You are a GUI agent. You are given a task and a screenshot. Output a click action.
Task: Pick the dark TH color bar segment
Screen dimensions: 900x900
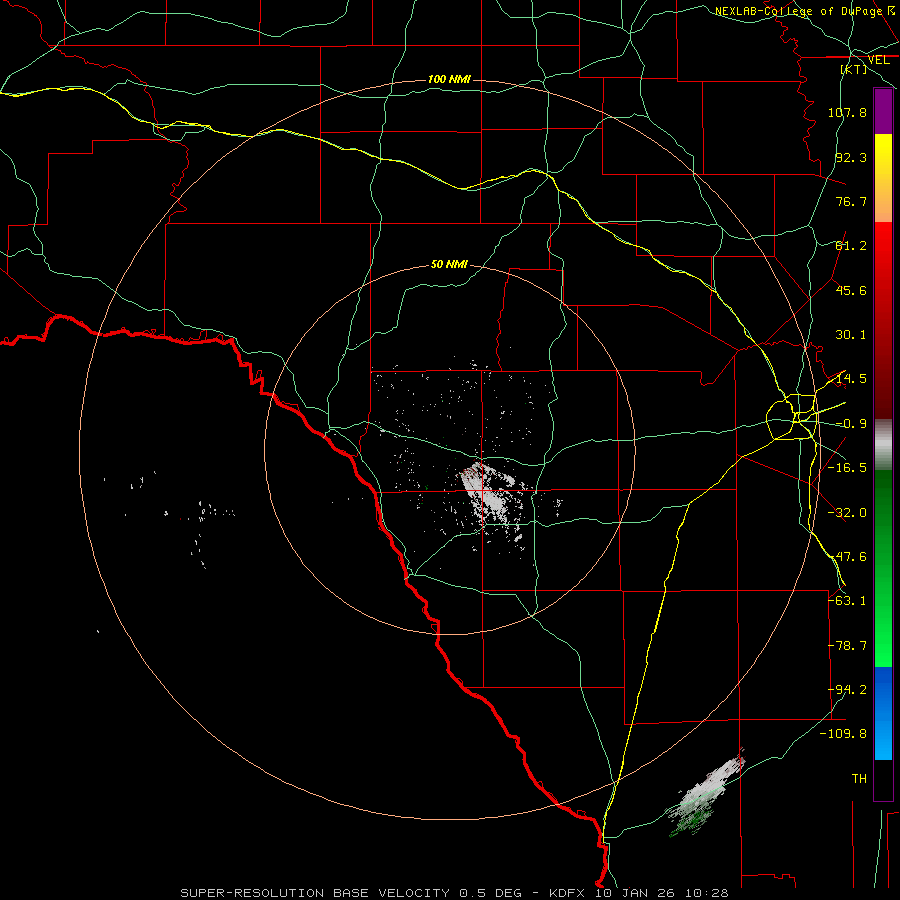click(x=883, y=779)
